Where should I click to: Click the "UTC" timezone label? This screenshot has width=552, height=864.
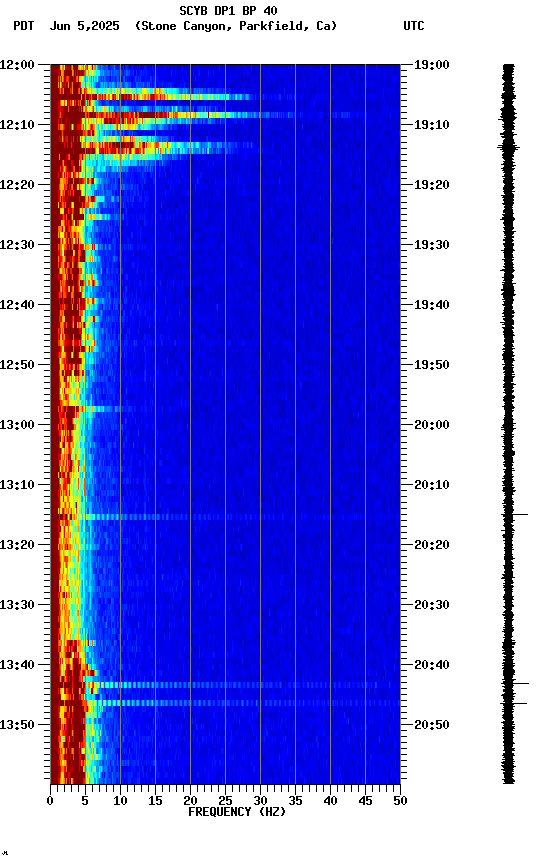point(414,26)
